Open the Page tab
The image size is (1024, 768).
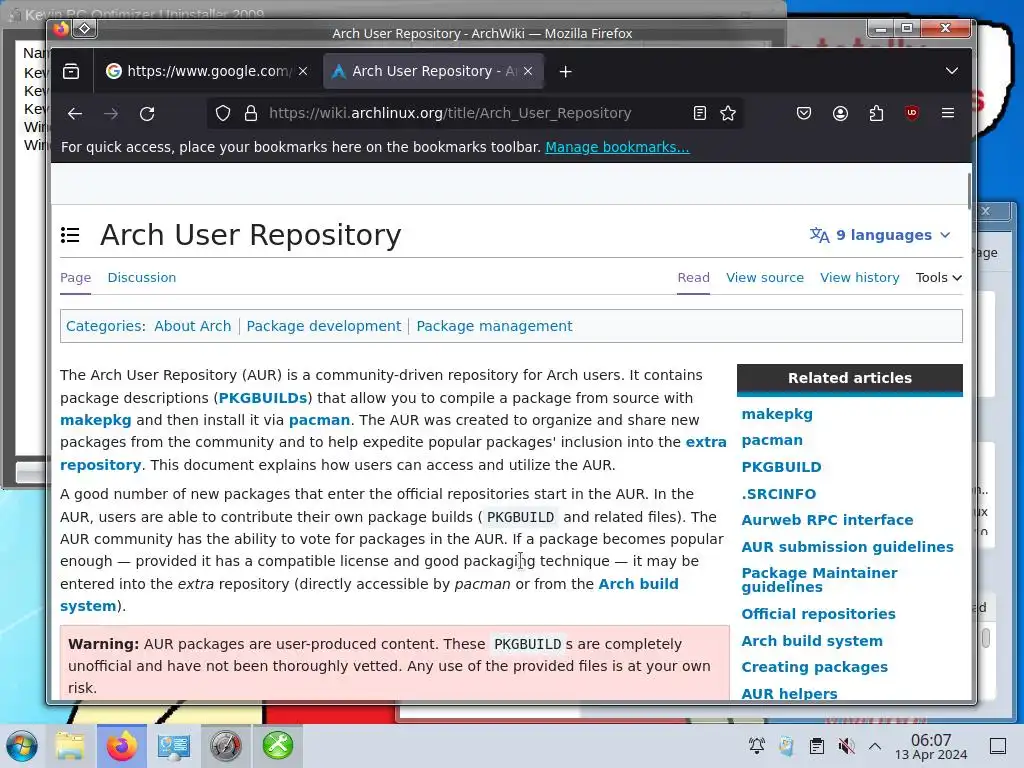tap(76, 278)
